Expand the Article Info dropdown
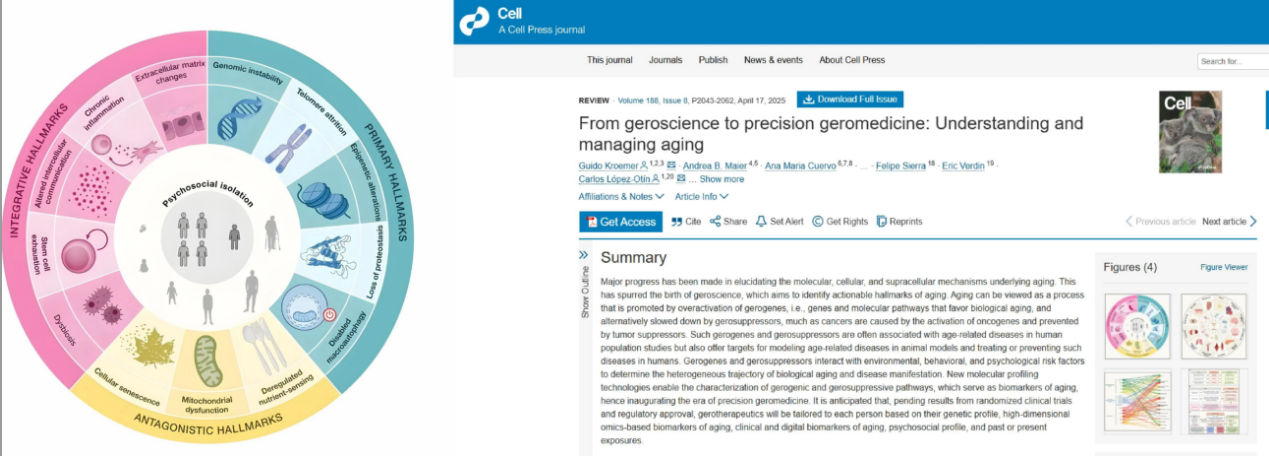 701,196
